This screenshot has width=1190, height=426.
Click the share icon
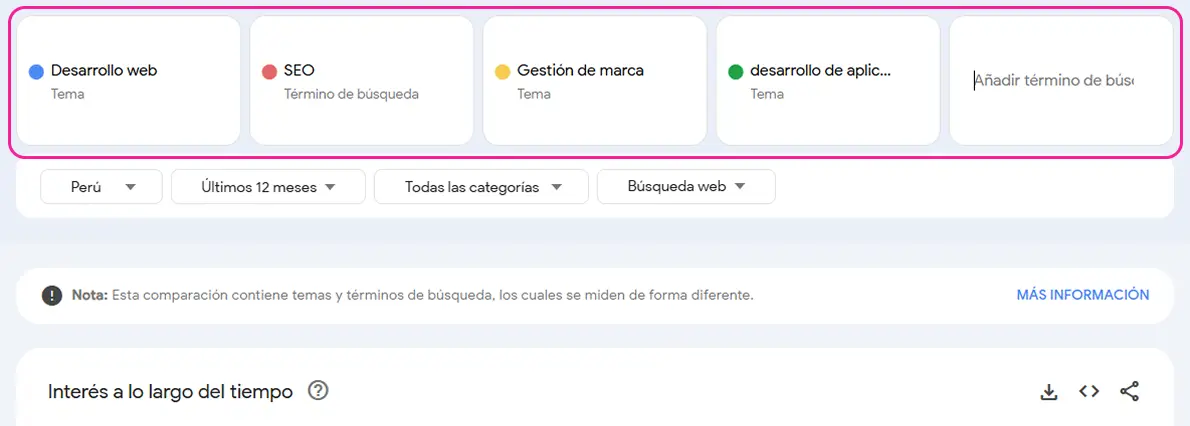[1129, 391]
